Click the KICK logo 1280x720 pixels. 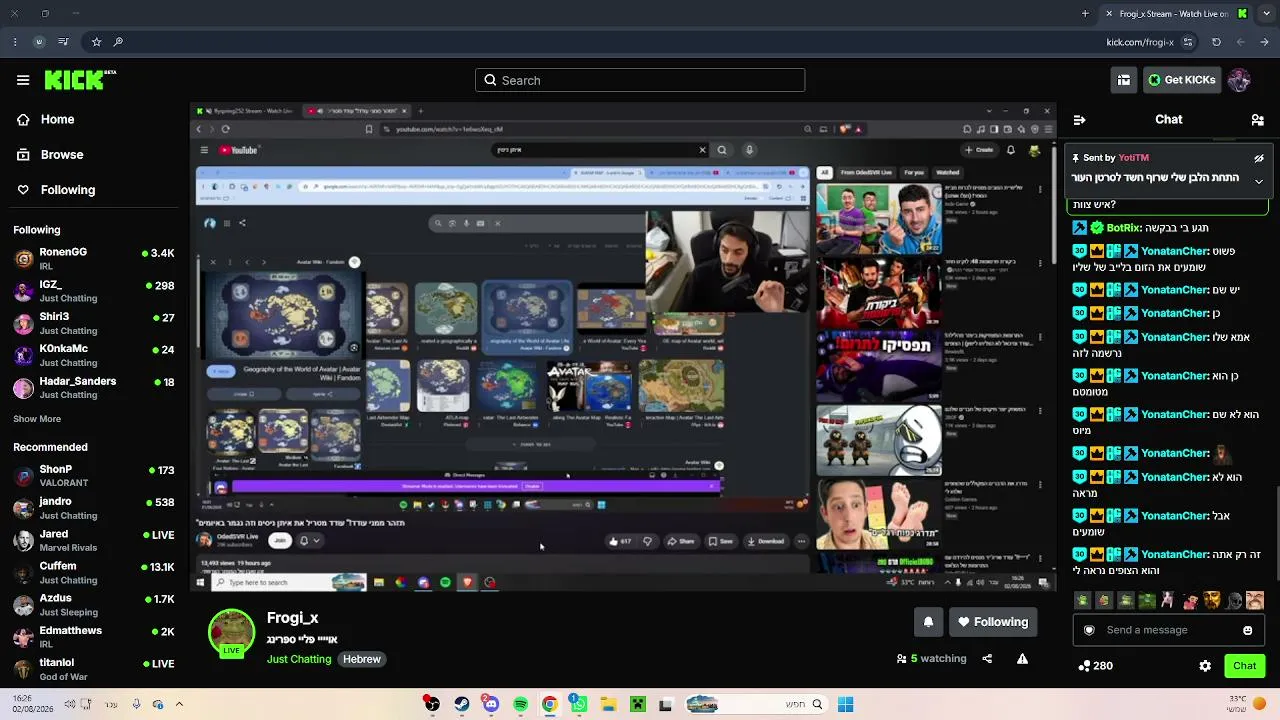click(x=80, y=80)
